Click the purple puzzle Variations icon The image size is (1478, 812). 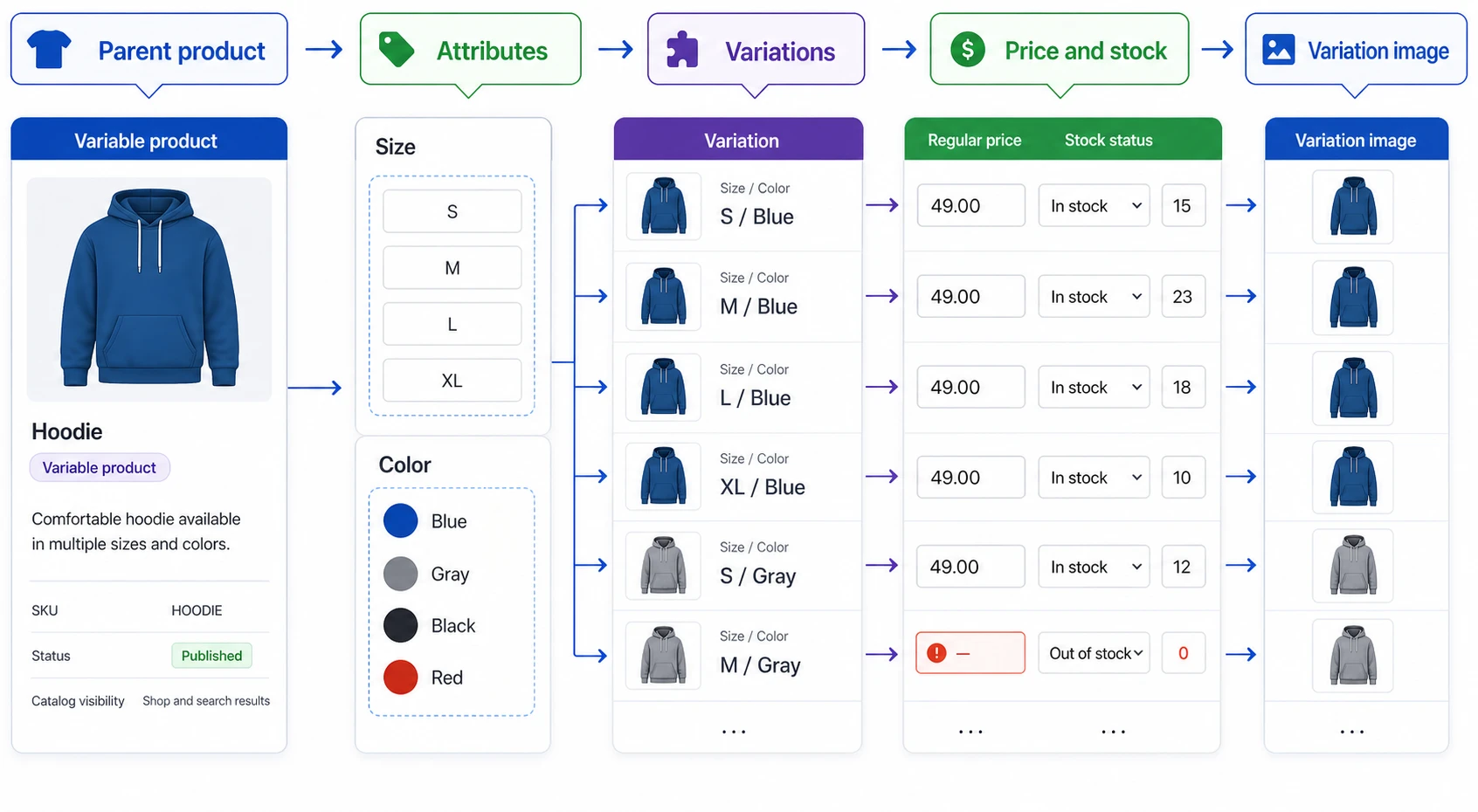pyautogui.click(x=682, y=50)
